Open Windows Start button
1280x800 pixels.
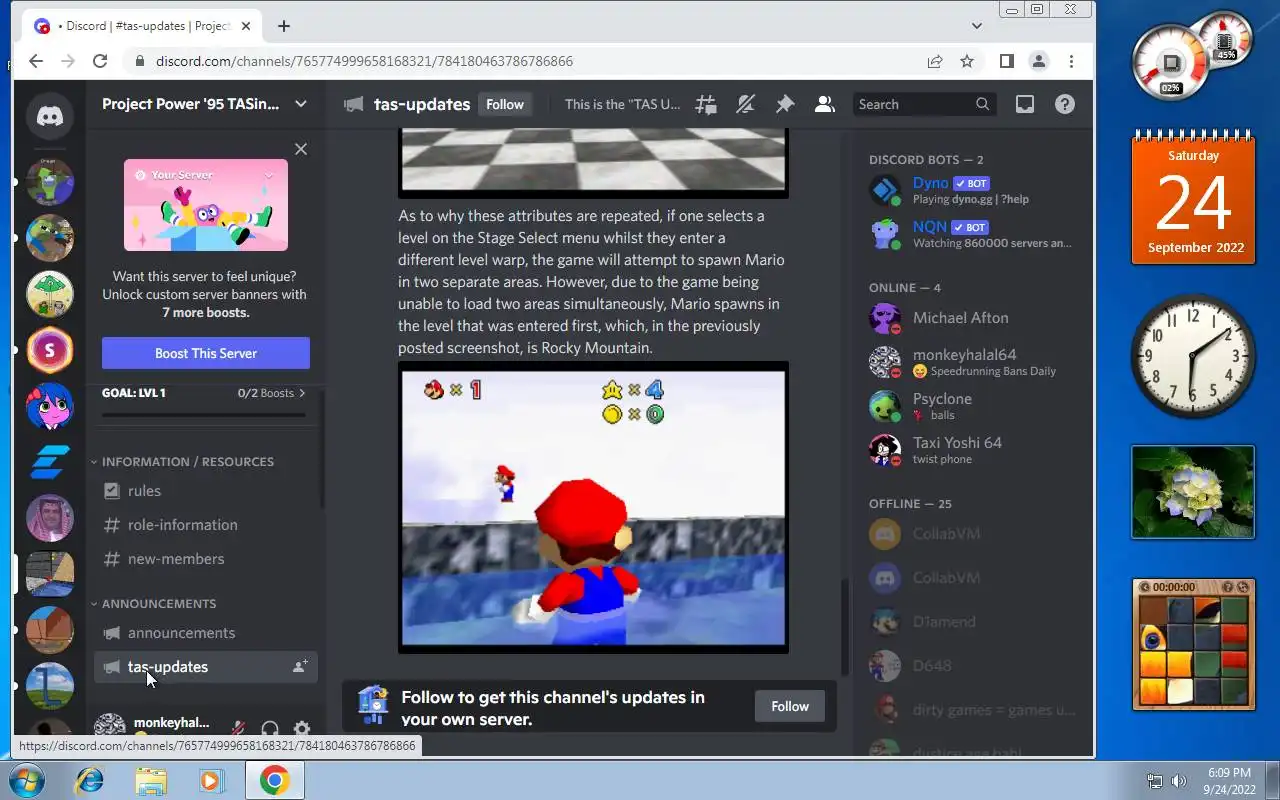[x=27, y=780]
